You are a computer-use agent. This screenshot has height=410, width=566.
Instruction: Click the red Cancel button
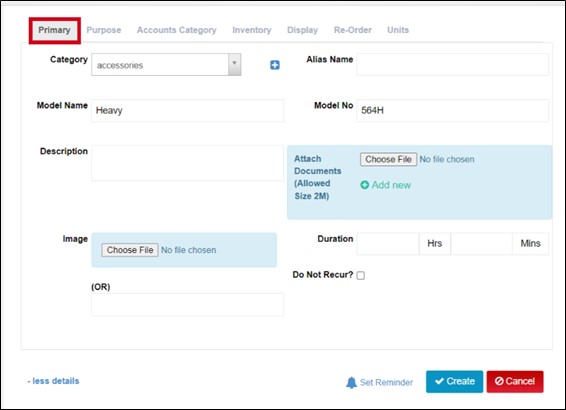point(515,381)
